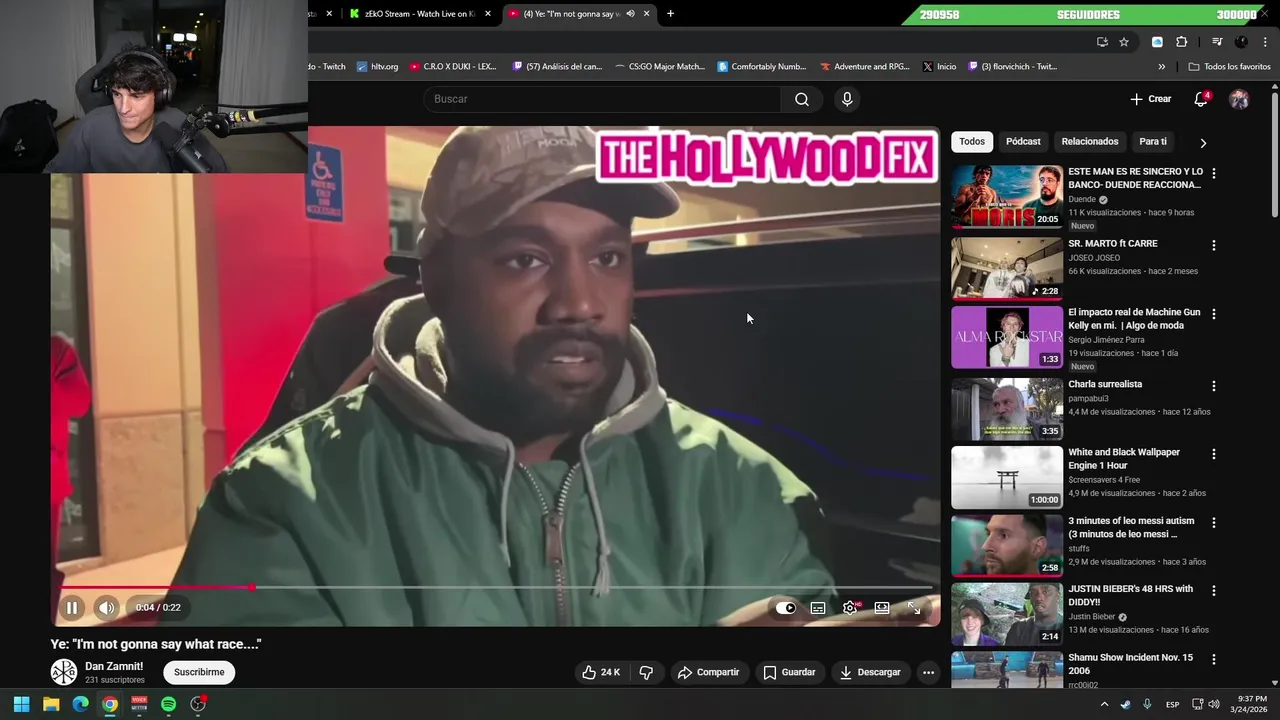The width and height of the screenshot is (1280, 720).
Task: Open more actions menu beside Descargar
Action: pos(928,672)
